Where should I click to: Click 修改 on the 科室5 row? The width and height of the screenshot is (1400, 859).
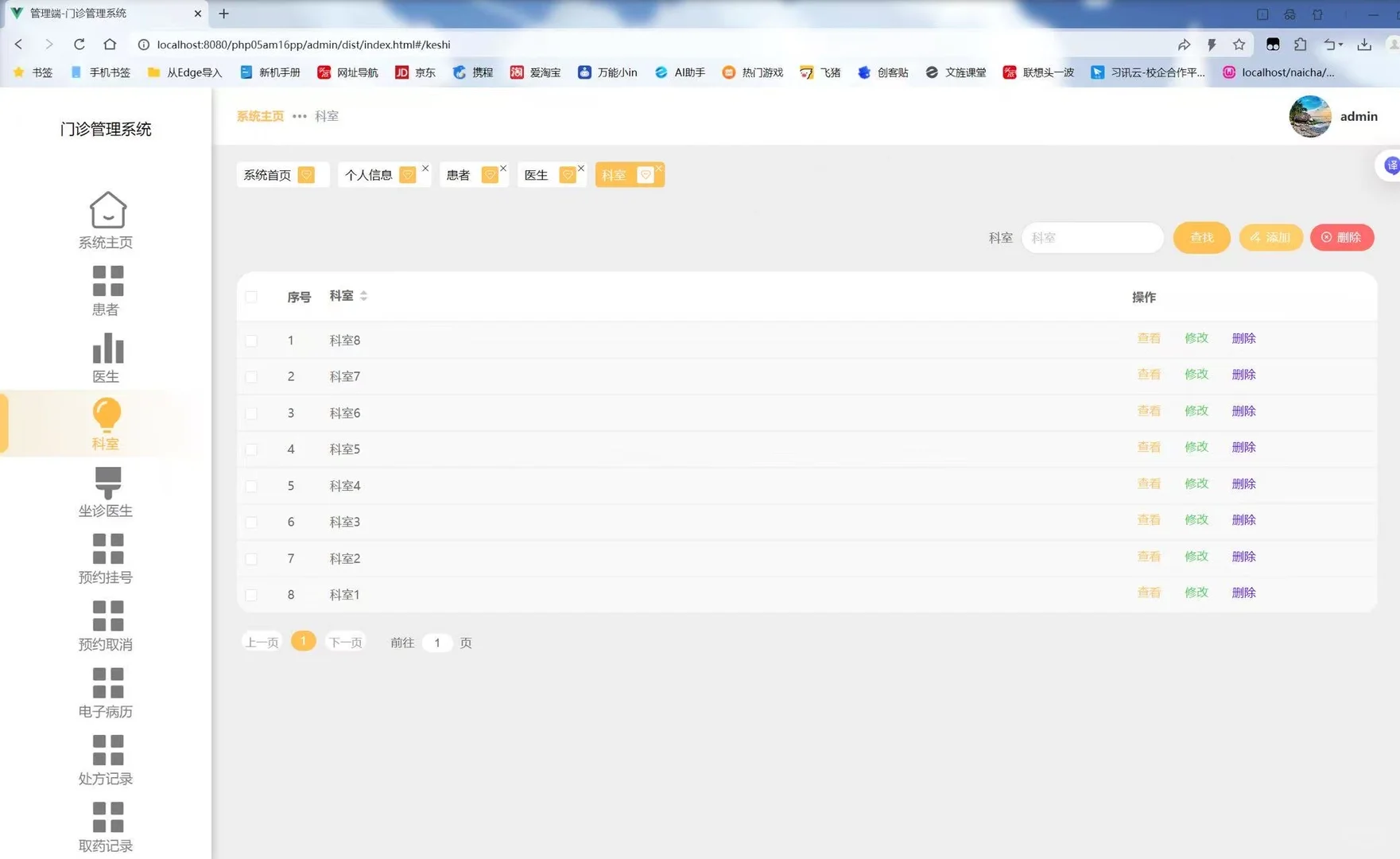pos(1196,447)
